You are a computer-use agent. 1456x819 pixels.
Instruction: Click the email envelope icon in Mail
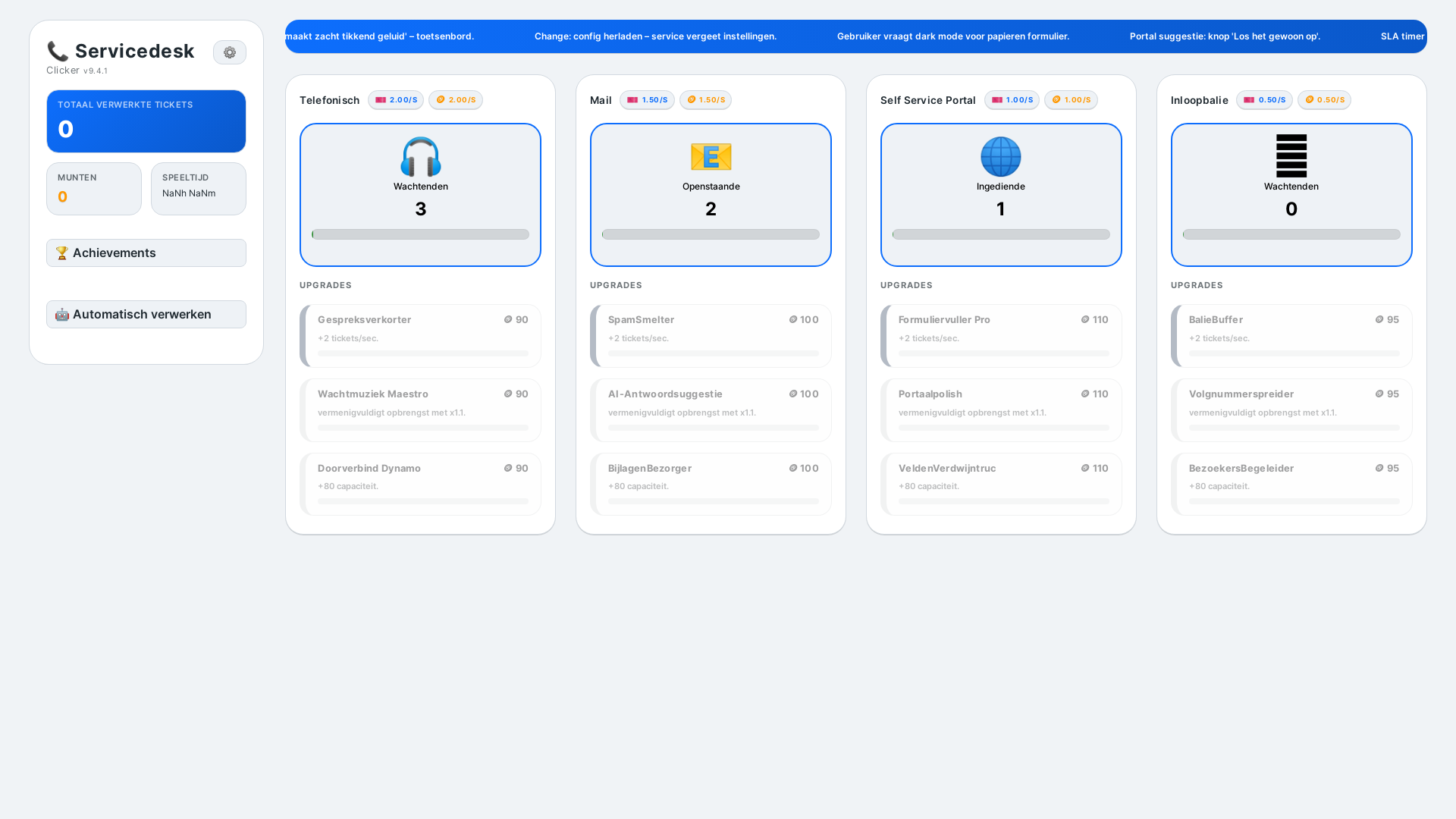tap(711, 156)
